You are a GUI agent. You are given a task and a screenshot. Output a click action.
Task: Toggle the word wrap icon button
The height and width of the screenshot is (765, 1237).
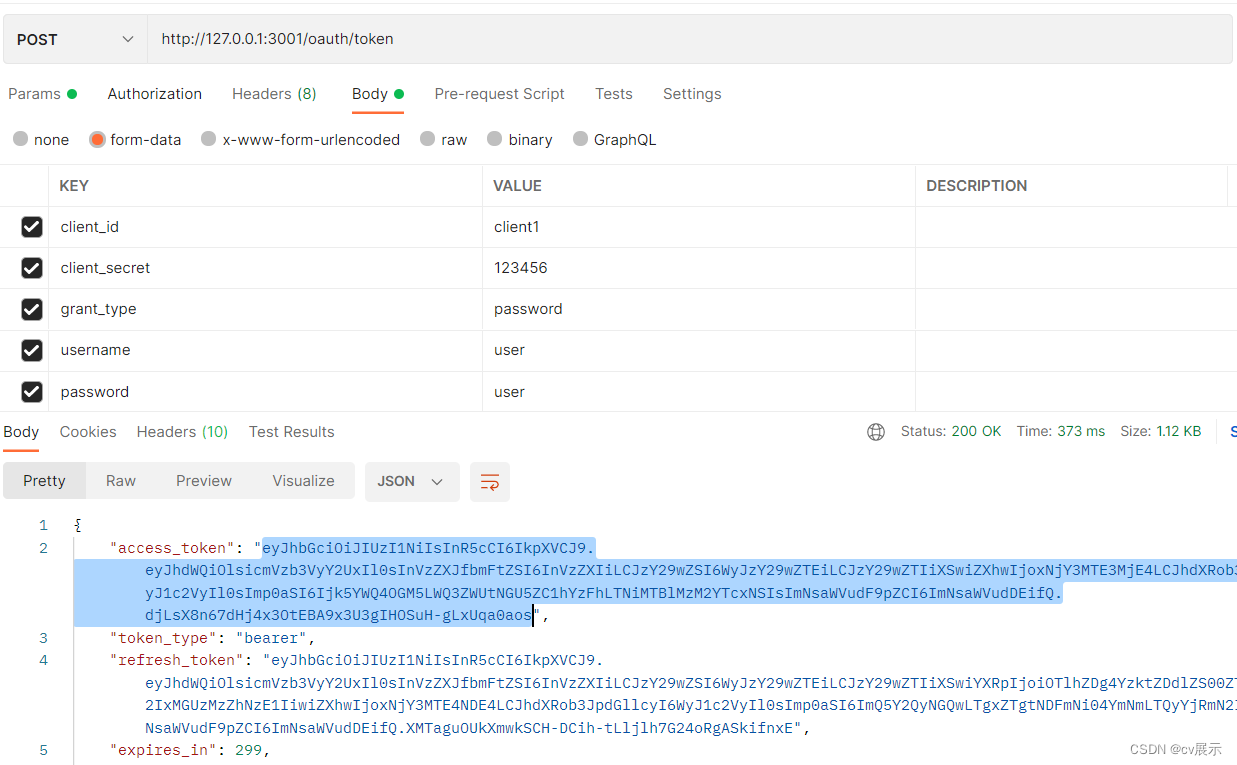pos(490,482)
